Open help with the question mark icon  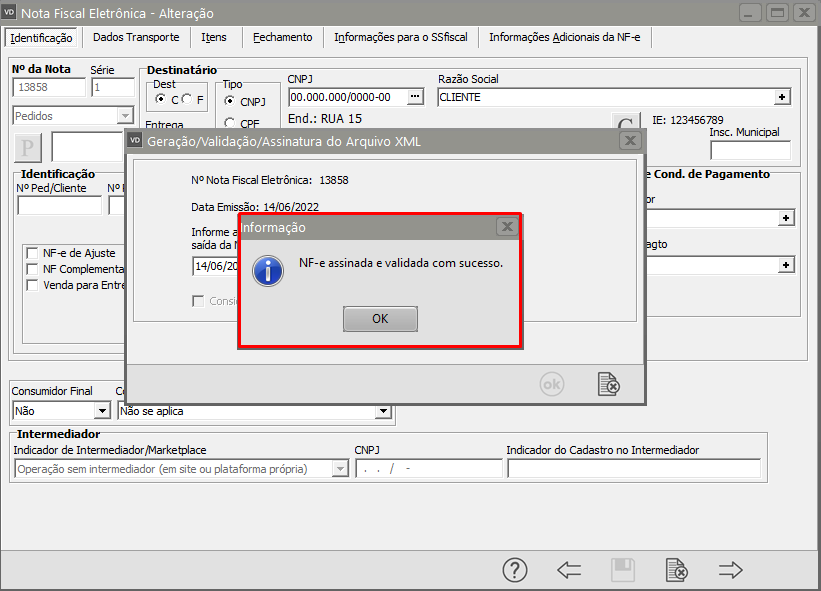[x=515, y=570]
